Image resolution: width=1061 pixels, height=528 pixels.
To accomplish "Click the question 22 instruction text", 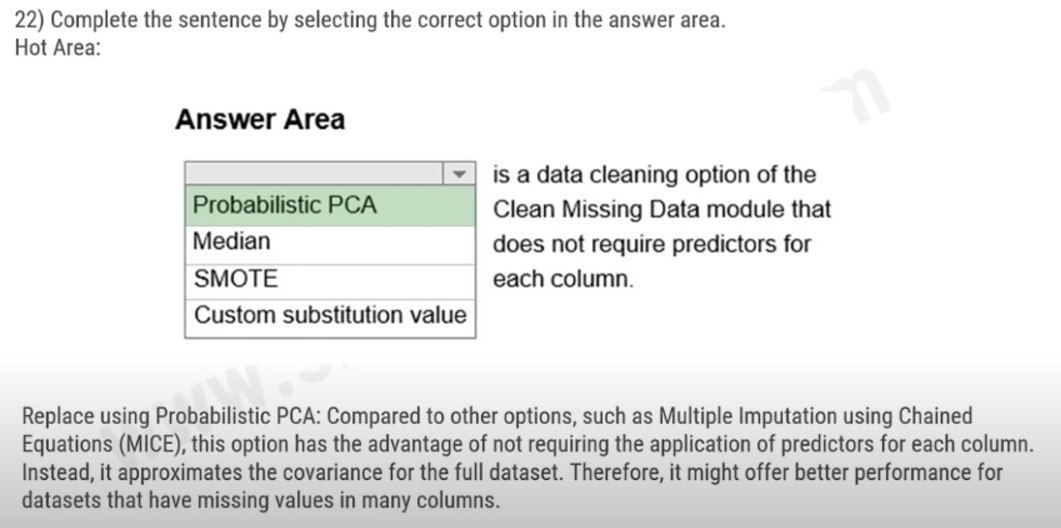I will pyautogui.click(x=370, y=20).
